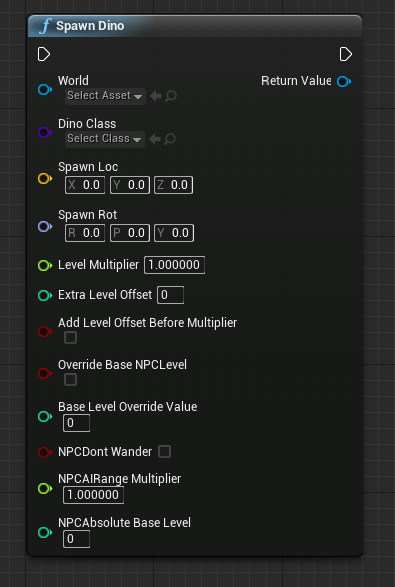Image resolution: width=395 pixels, height=587 pixels.
Task: Click the Return Value output pin
Action: (344, 81)
